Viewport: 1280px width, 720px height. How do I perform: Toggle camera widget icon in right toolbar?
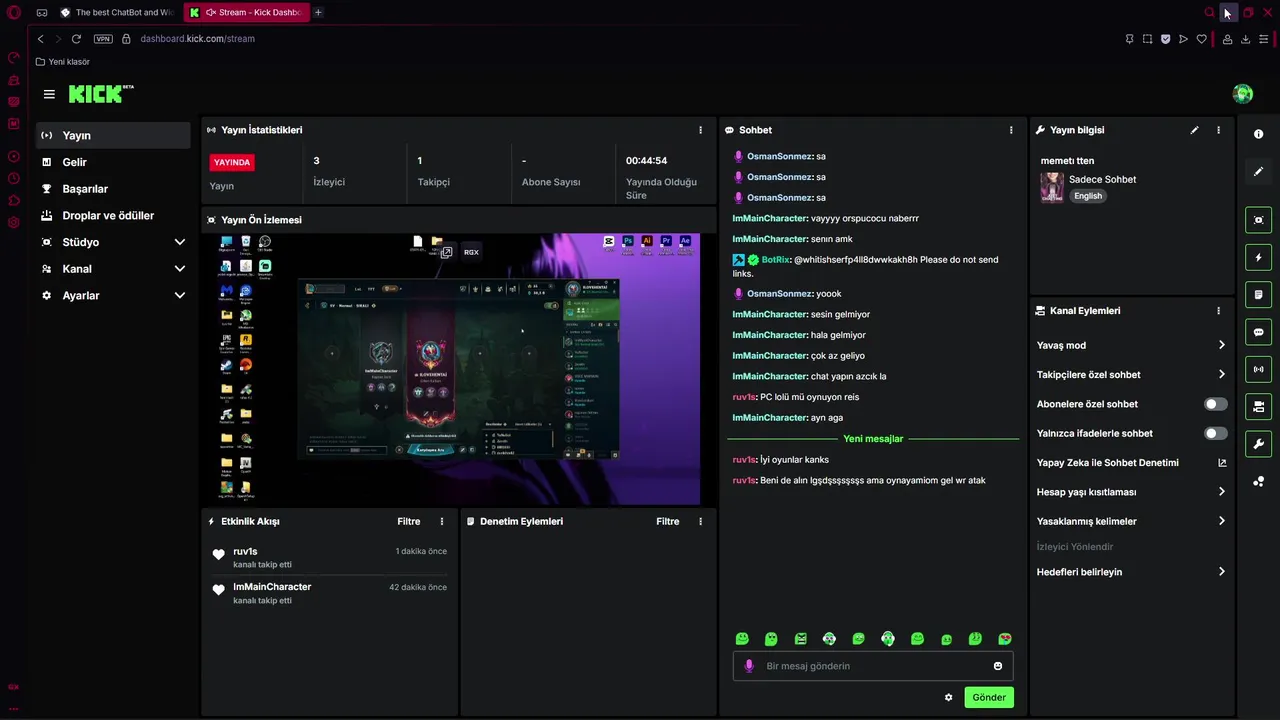pyautogui.click(x=1258, y=406)
